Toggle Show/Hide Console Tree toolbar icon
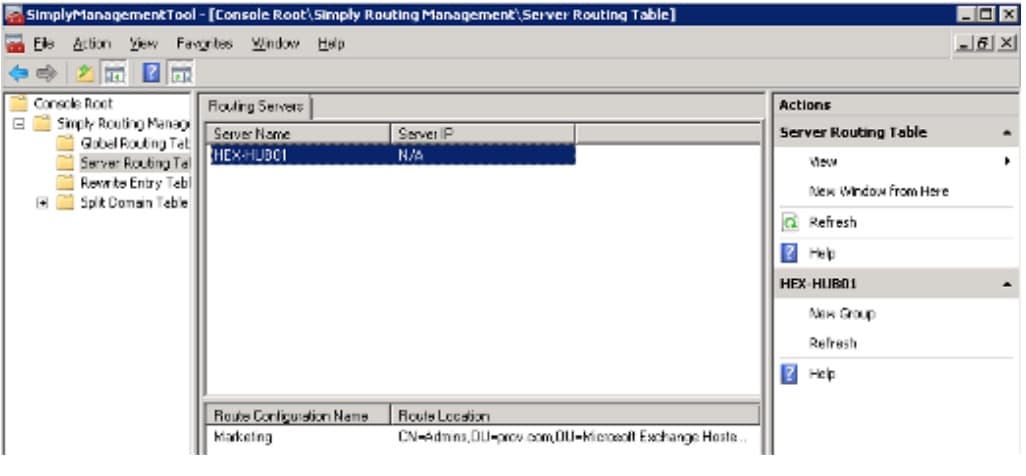This screenshot has width=1026, height=476. (114, 73)
